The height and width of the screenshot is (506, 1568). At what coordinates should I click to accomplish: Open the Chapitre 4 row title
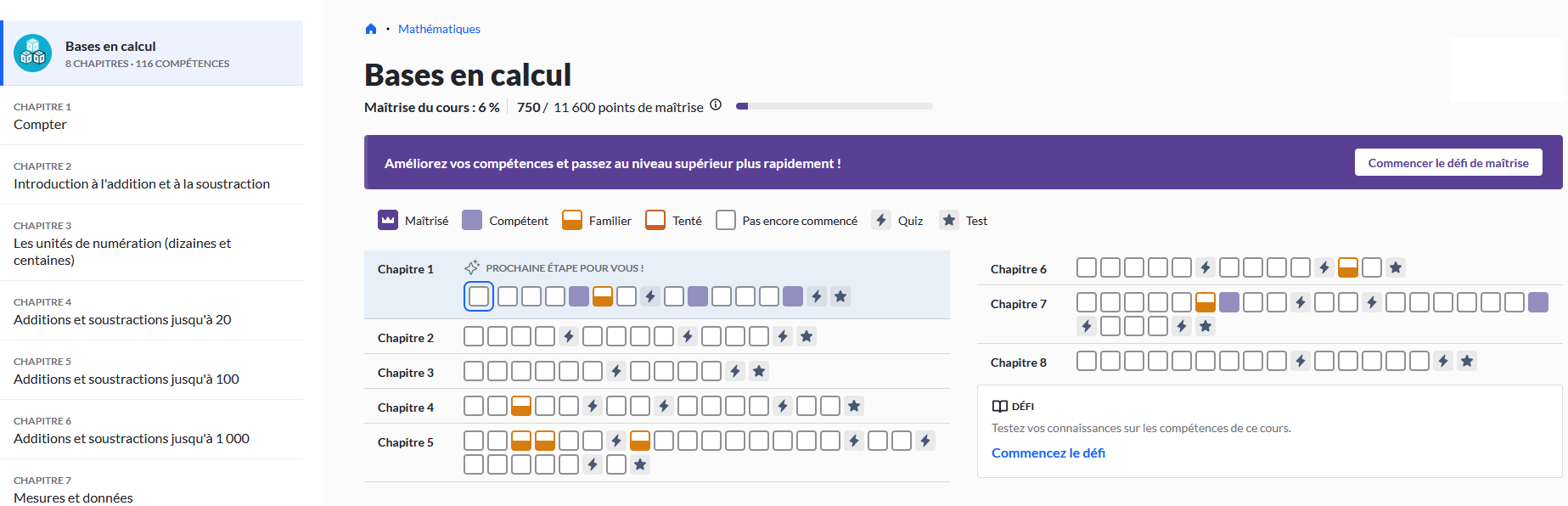[x=406, y=408]
